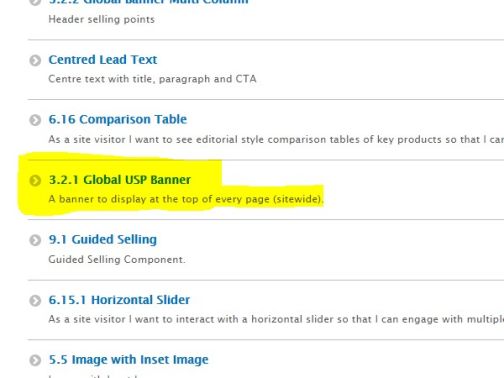Click the 'Header selling points' description text
Image resolution: width=504 pixels, height=378 pixels.
coord(102,19)
